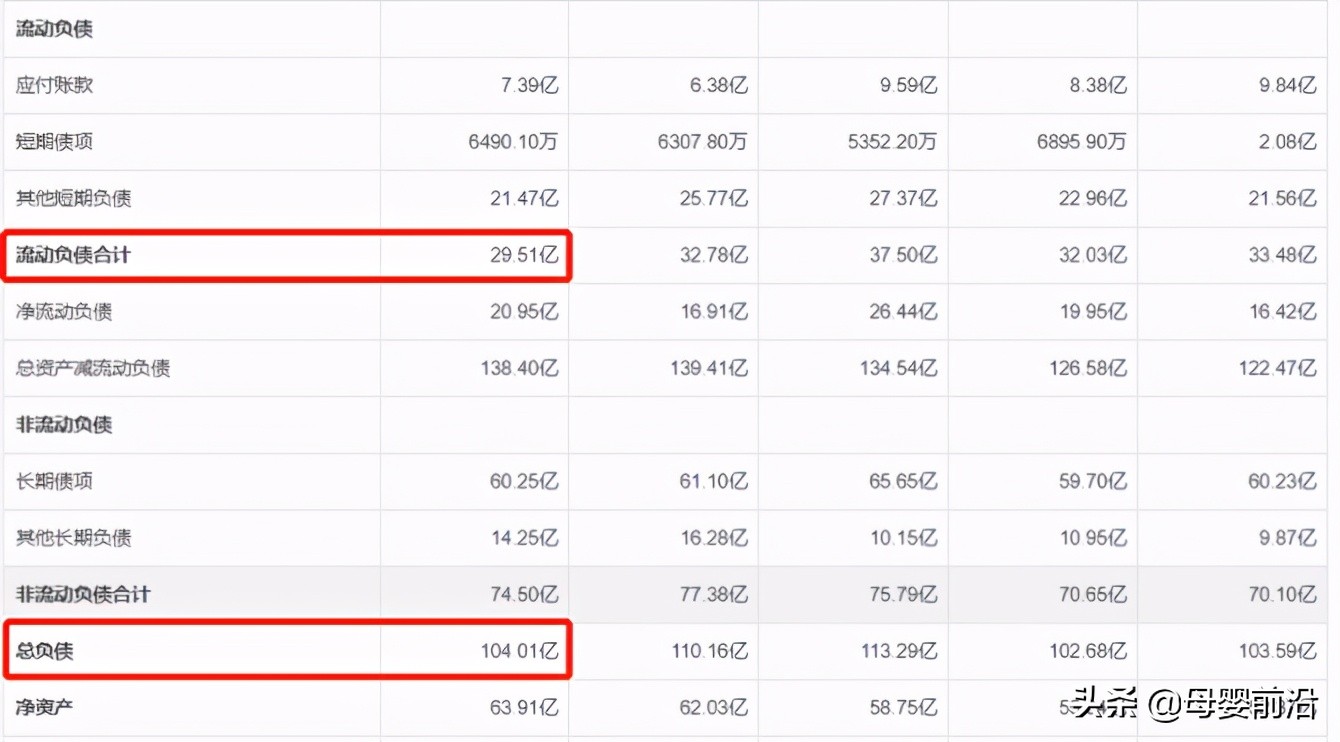Select the 138.40亿 cell
The width and height of the screenshot is (1340, 742).
[519, 368]
